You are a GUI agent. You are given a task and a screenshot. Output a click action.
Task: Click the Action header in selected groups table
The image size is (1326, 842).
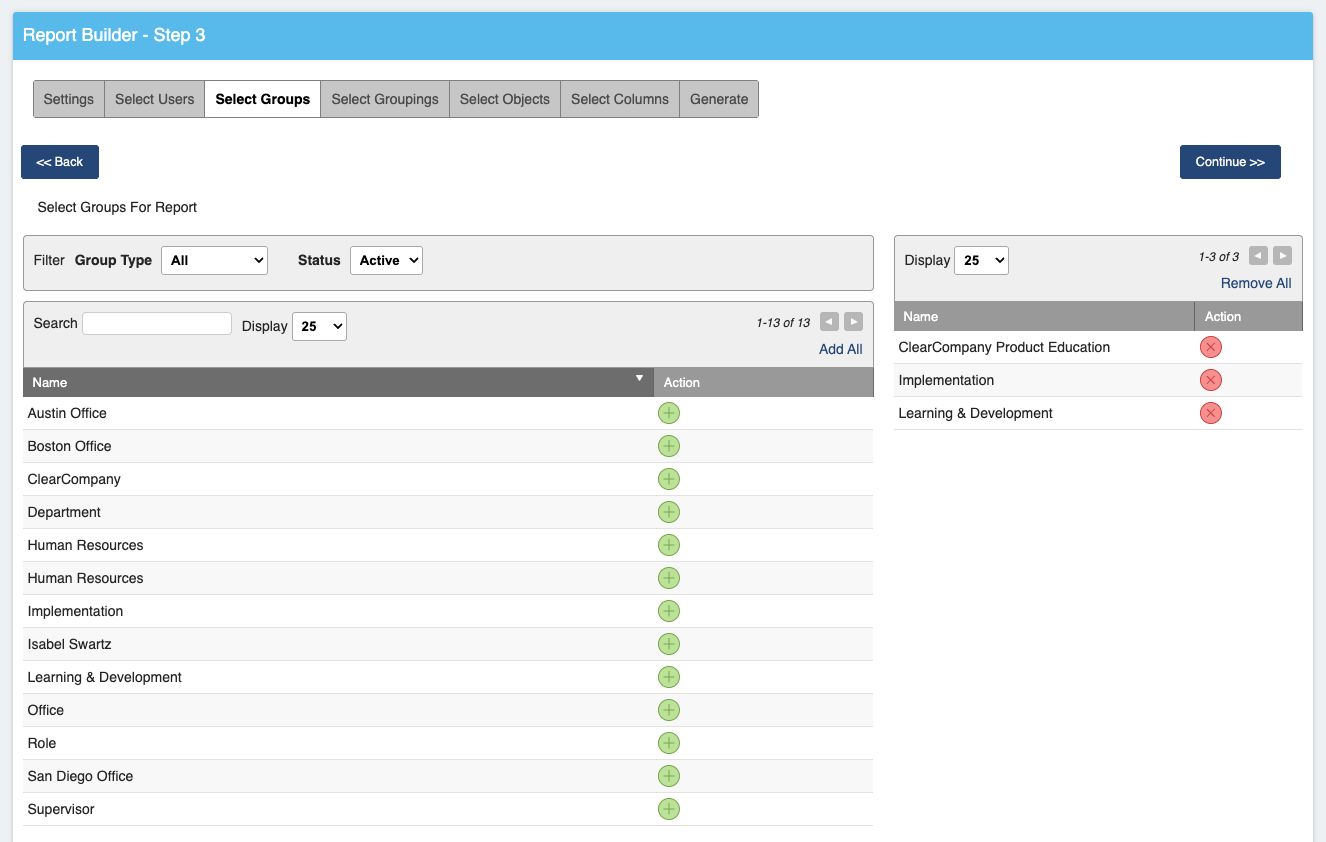[x=1249, y=316]
